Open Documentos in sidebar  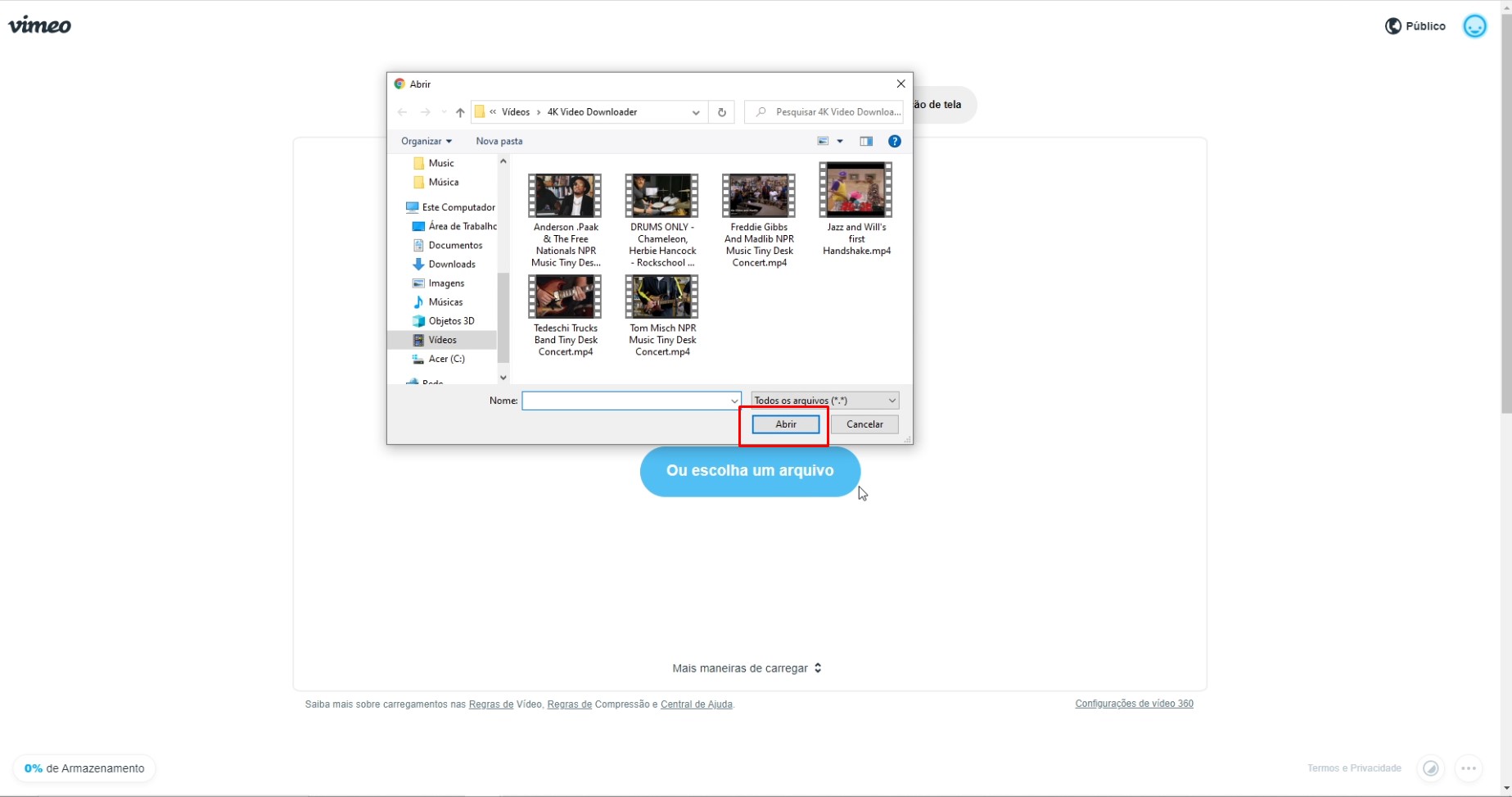(448, 245)
